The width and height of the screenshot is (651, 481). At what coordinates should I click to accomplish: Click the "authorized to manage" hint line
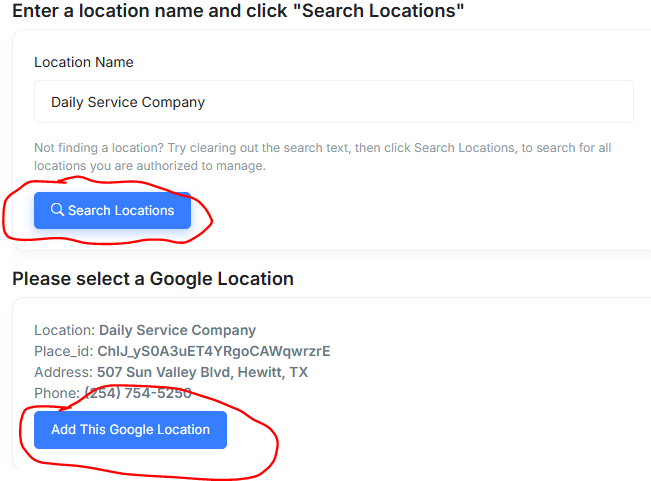(150, 165)
